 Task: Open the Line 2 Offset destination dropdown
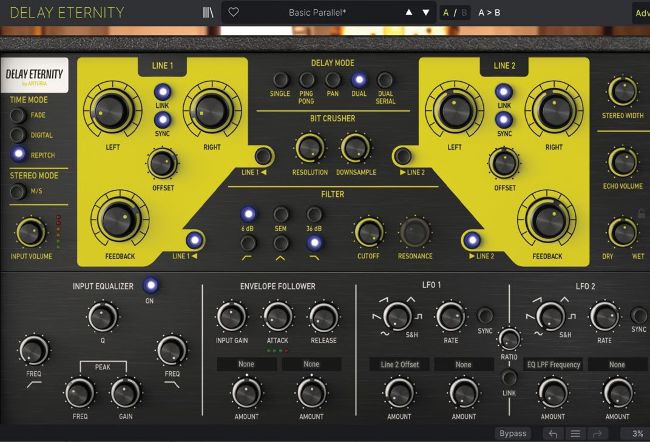pyautogui.click(x=400, y=364)
